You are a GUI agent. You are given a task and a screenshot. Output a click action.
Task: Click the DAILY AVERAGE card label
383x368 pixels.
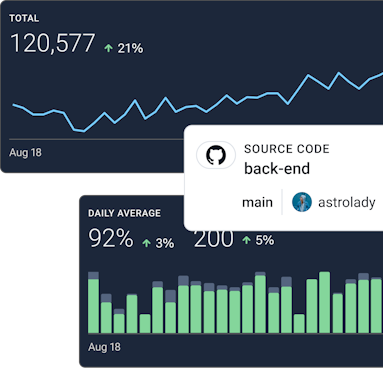tap(124, 213)
